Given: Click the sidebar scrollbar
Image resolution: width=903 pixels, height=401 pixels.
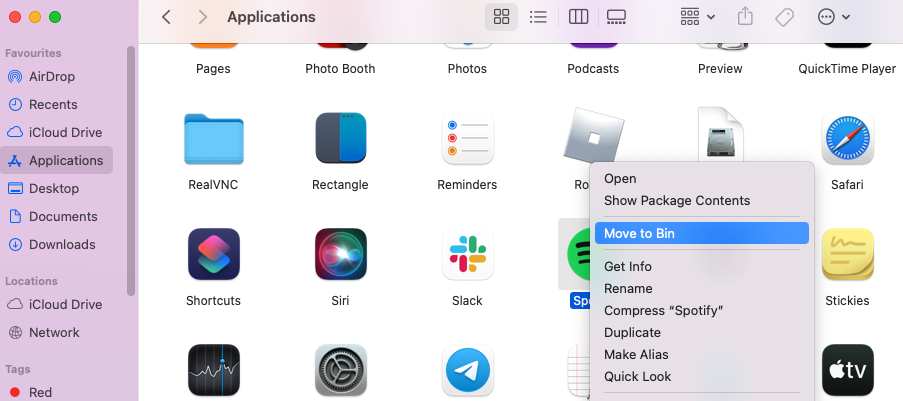Looking at the screenshot, I should pyautogui.click(x=131, y=171).
